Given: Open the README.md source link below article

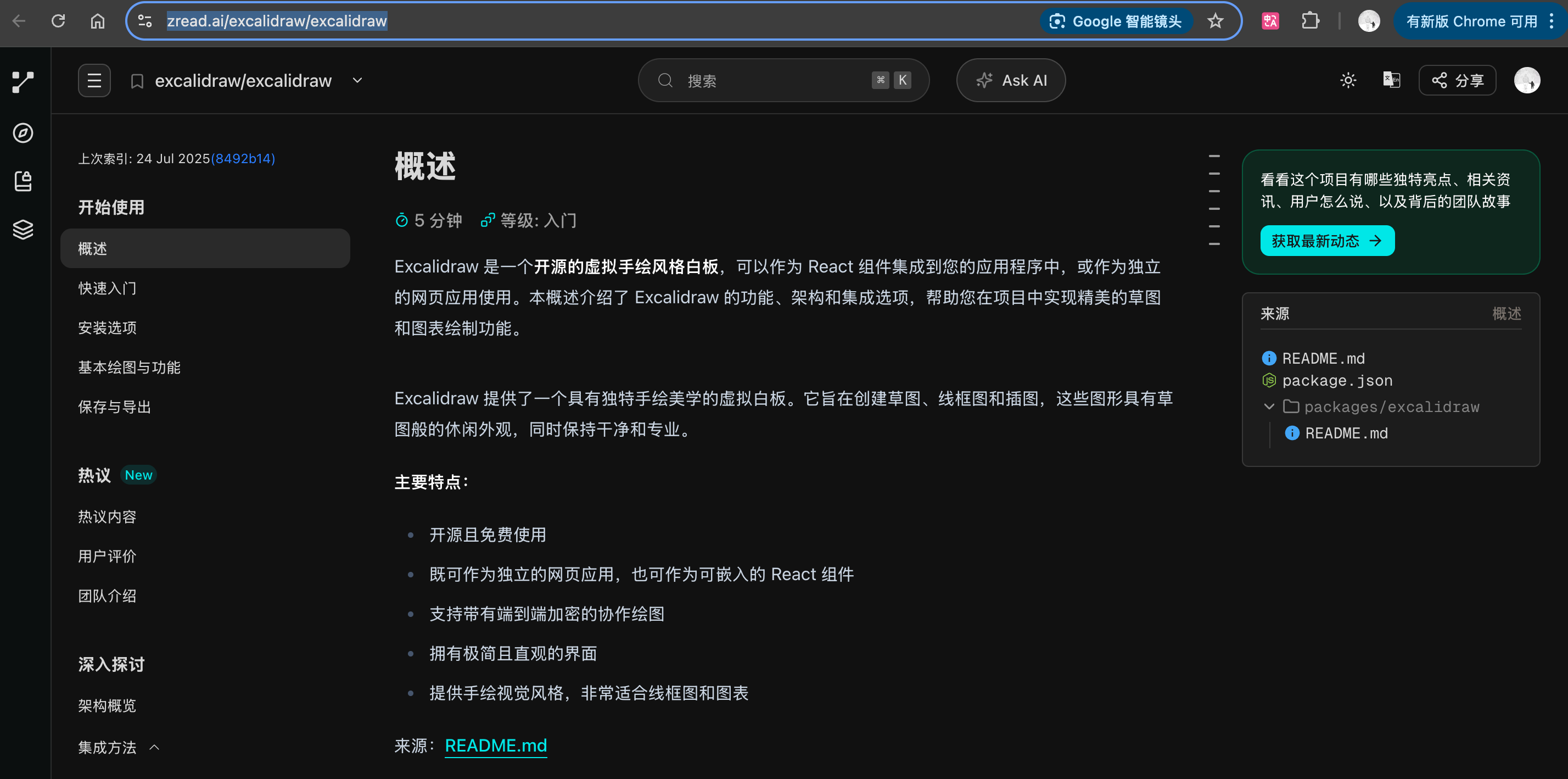Looking at the screenshot, I should tap(495, 745).
